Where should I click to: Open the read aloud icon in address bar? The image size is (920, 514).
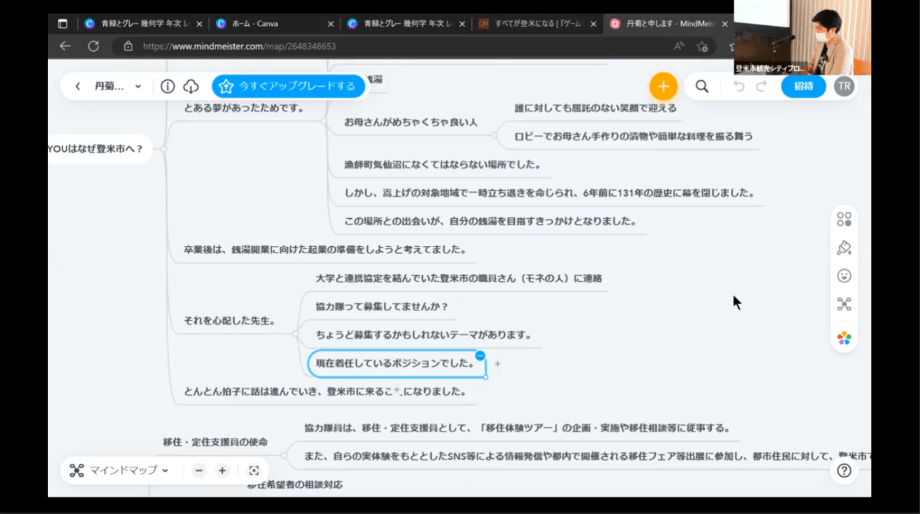click(679, 46)
